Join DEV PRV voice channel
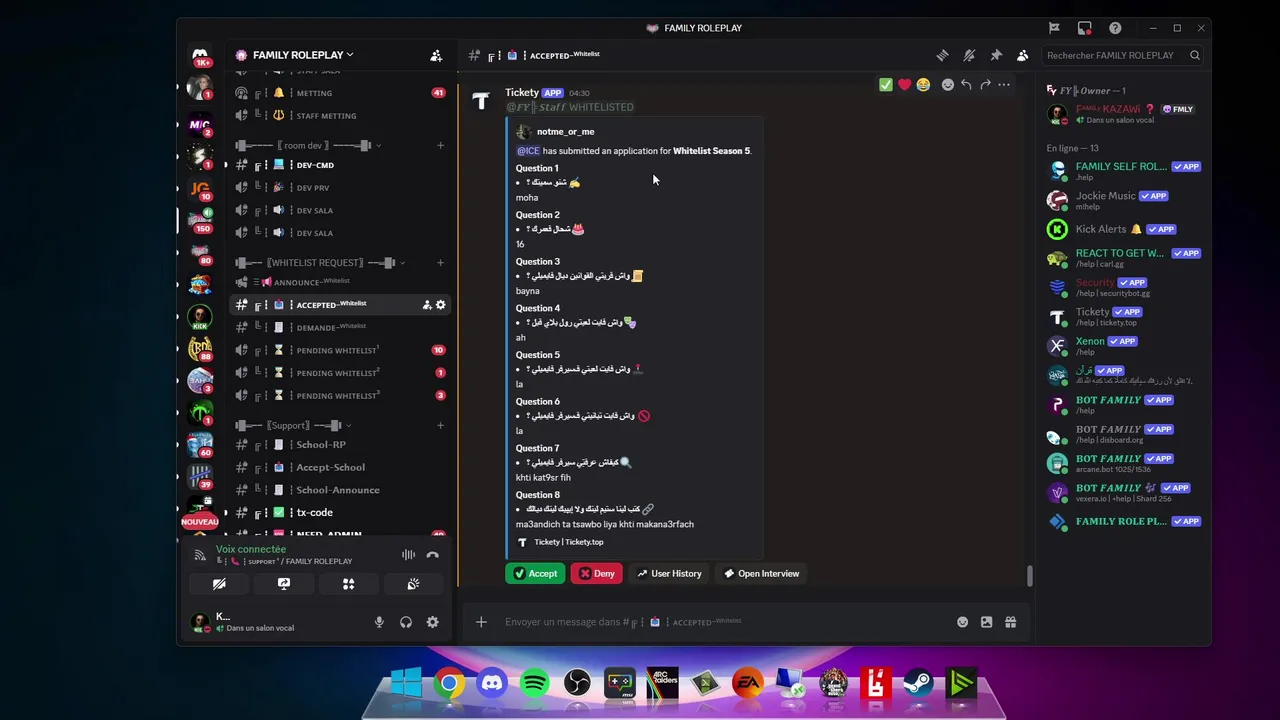This screenshot has height=720, width=1280. [340, 188]
